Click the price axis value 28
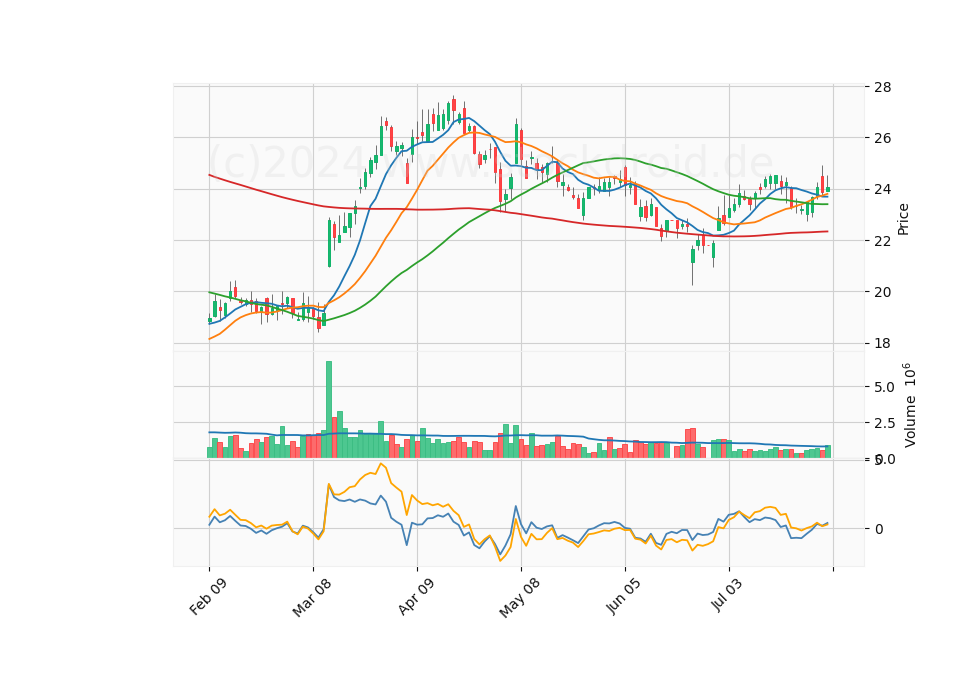Viewport: 960px width, 690px height. 882,87
